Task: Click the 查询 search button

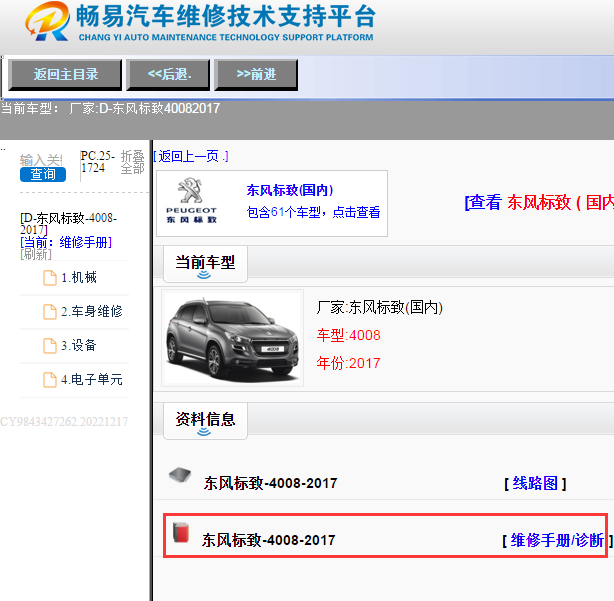Action: [x=43, y=174]
